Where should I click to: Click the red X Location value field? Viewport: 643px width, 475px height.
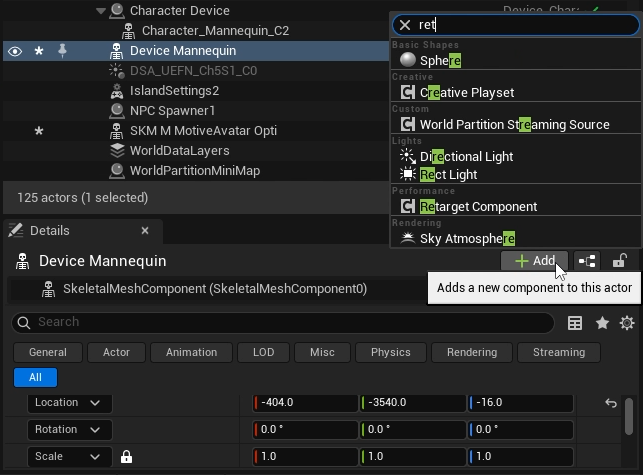pyautogui.click(x=303, y=403)
